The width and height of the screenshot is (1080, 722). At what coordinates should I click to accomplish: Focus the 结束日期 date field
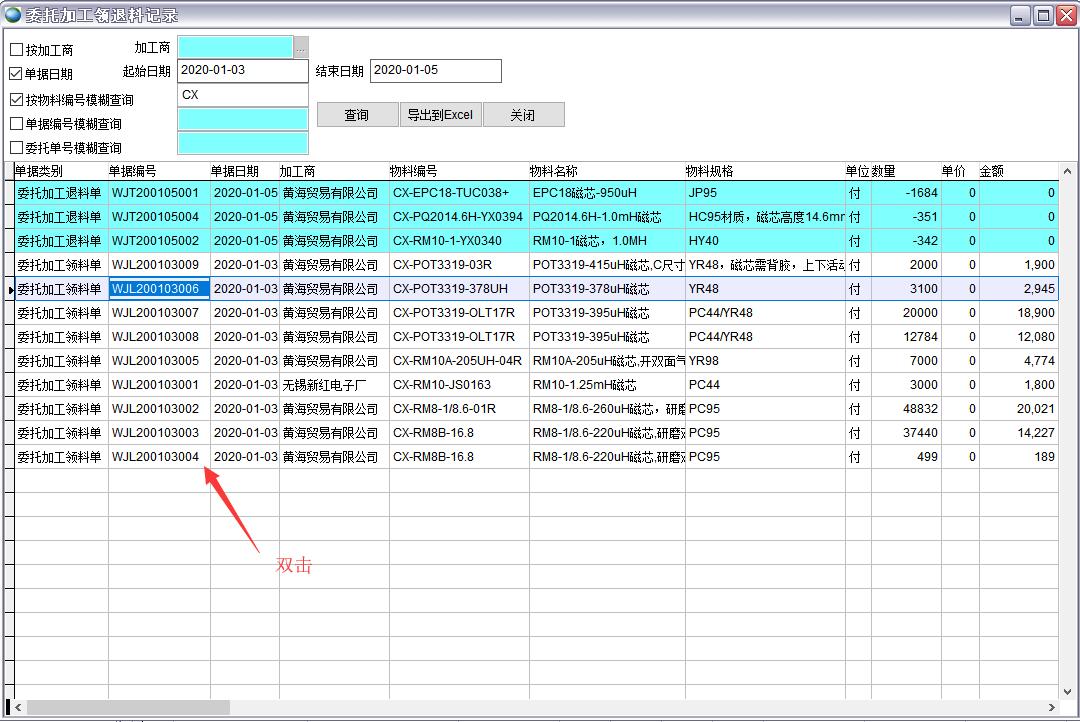tap(435, 71)
